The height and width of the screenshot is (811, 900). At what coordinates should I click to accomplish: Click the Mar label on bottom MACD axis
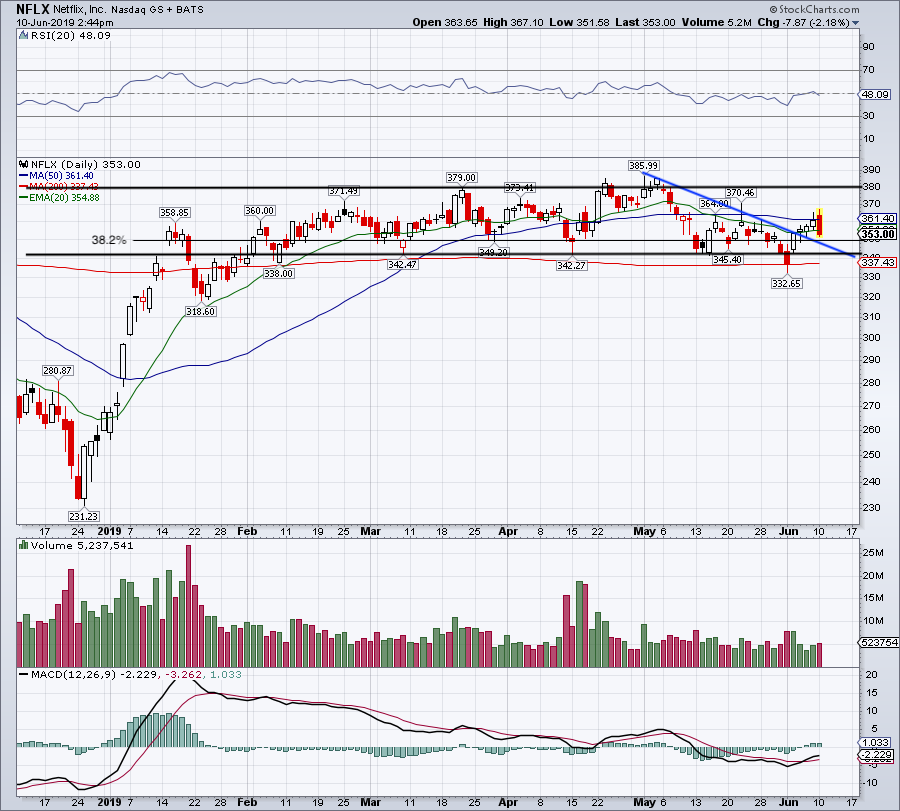[x=370, y=802]
